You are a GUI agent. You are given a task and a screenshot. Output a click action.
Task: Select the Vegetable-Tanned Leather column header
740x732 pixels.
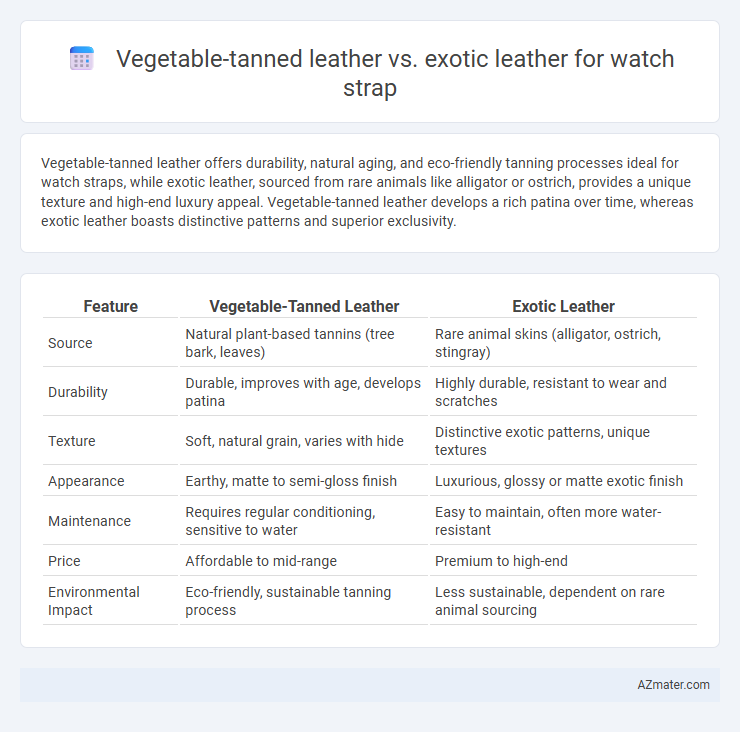coord(304,306)
